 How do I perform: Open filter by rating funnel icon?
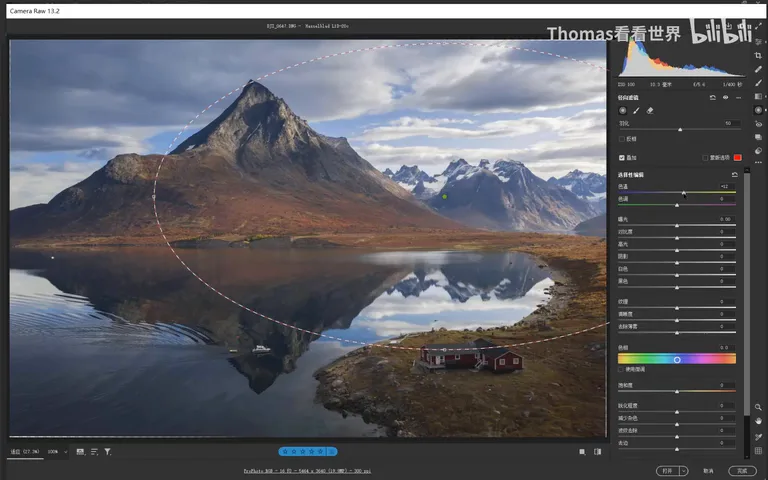(108, 452)
